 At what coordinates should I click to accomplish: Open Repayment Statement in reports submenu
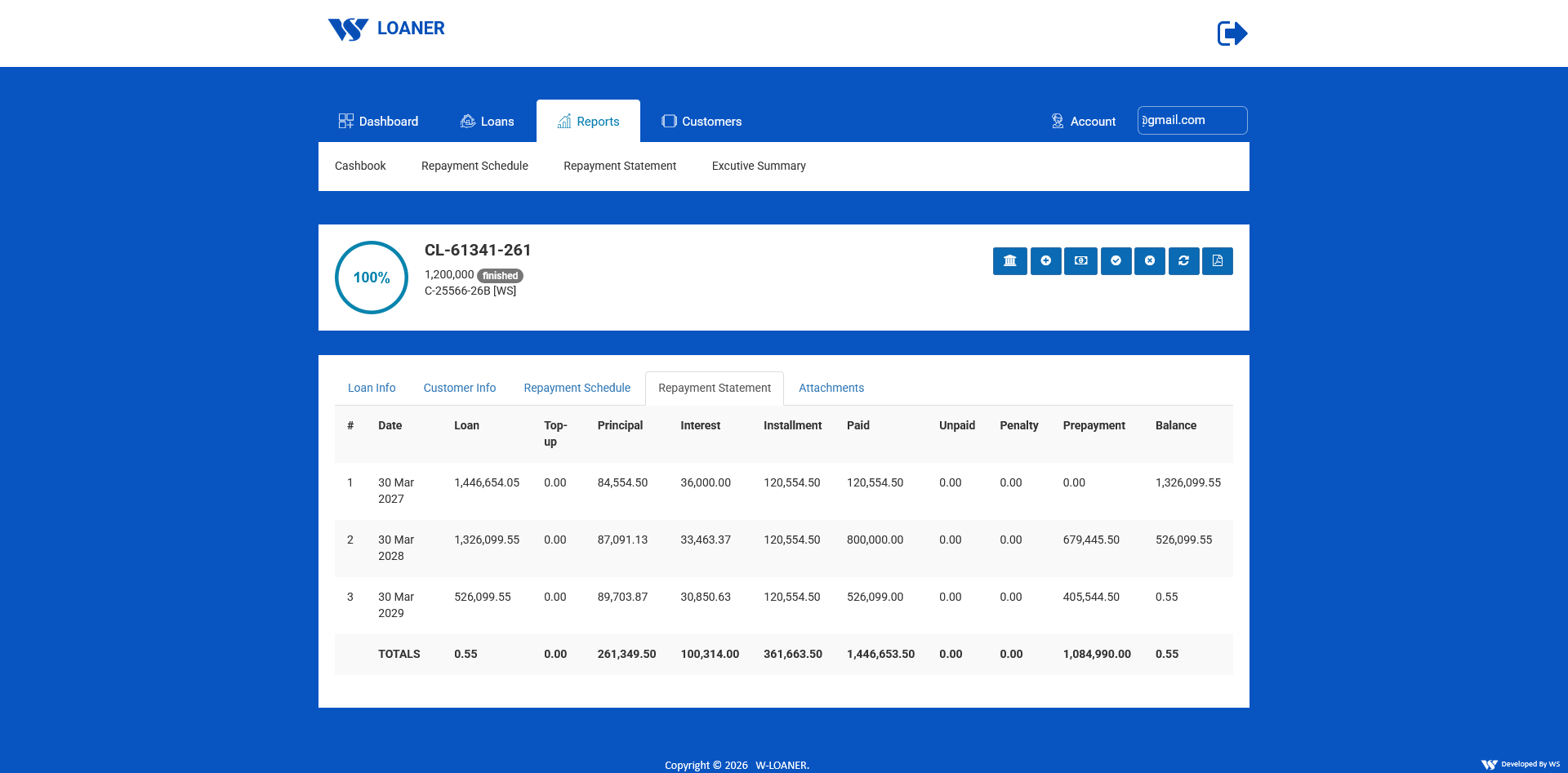tap(620, 166)
